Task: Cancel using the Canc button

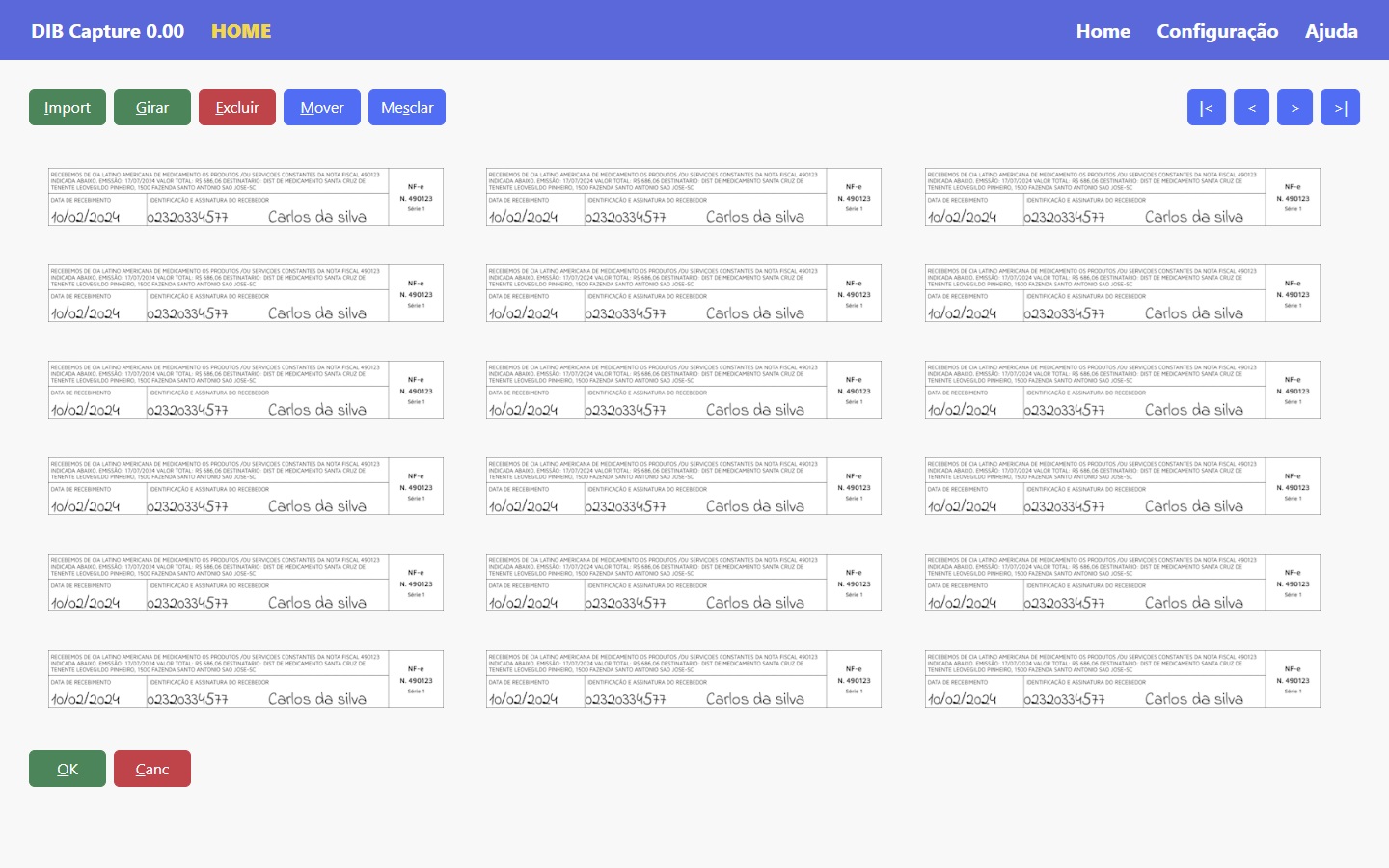Action: (x=152, y=769)
